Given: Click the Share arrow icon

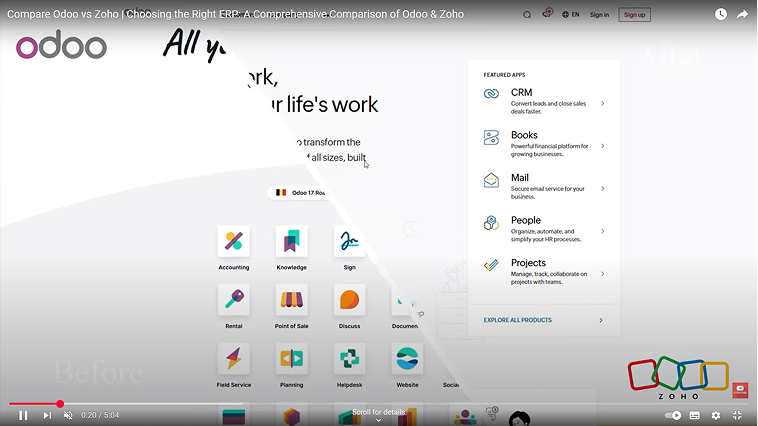Looking at the screenshot, I should [742, 15].
